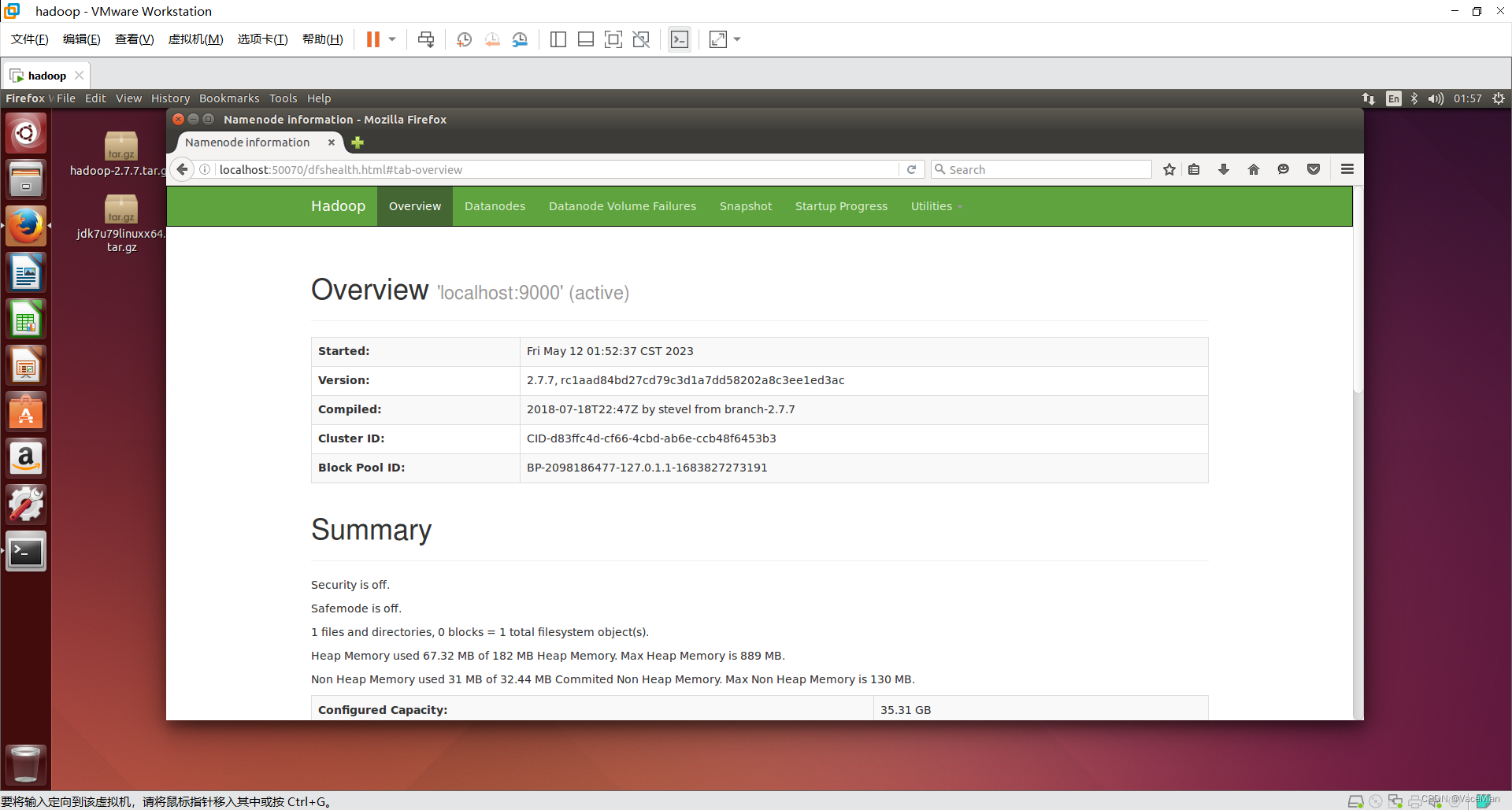1512x810 pixels.
Task: Click the Firefox Search box
Action: point(1041,169)
